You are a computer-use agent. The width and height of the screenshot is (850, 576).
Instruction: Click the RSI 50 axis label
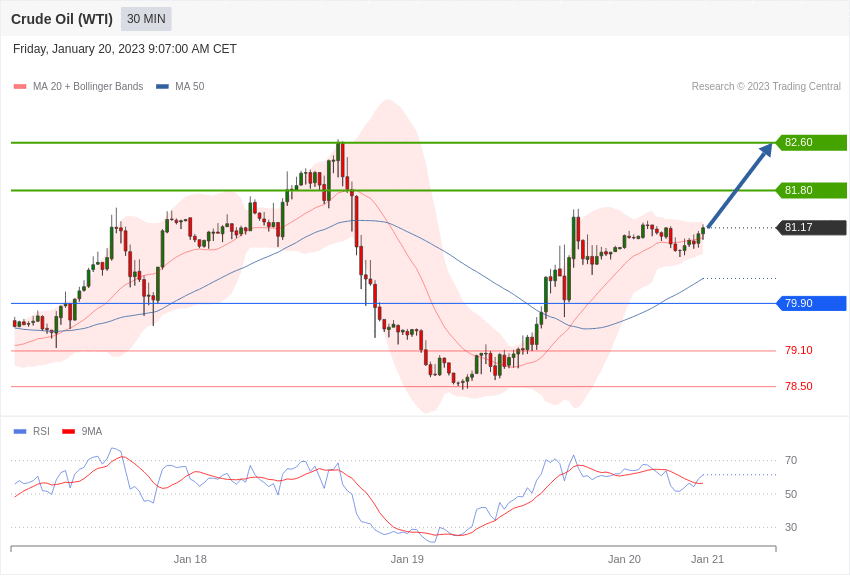click(791, 494)
